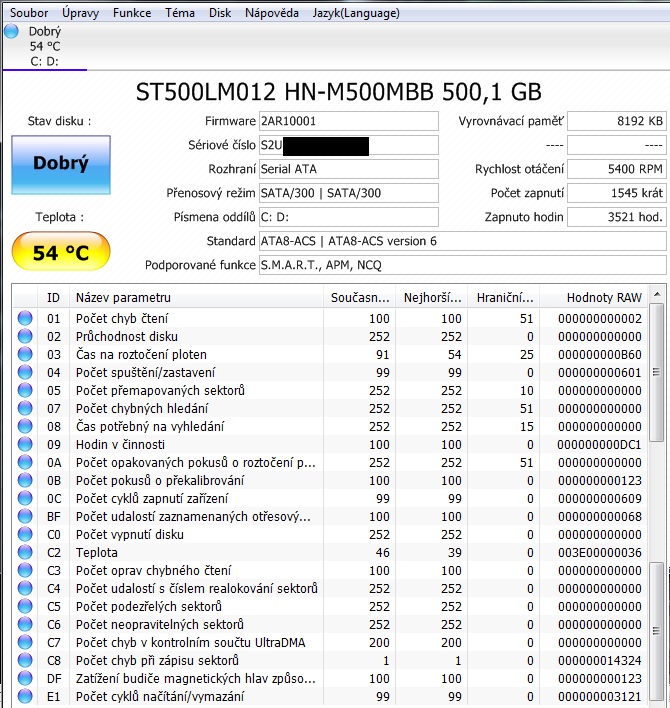
Task: Click the Písmena oddílů field
Action: (x=349, y=217)
